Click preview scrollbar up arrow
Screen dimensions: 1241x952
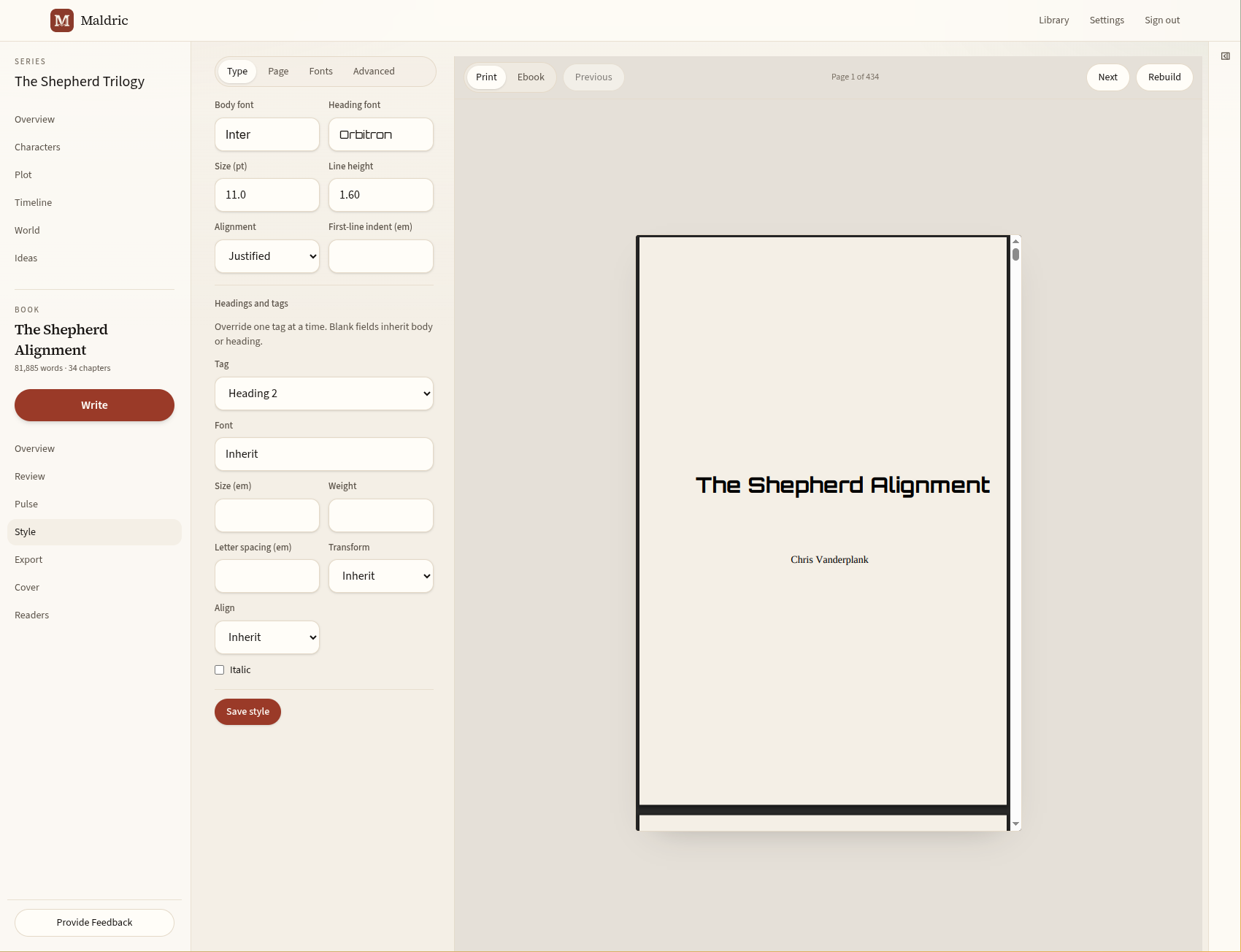click(1015, 241)
